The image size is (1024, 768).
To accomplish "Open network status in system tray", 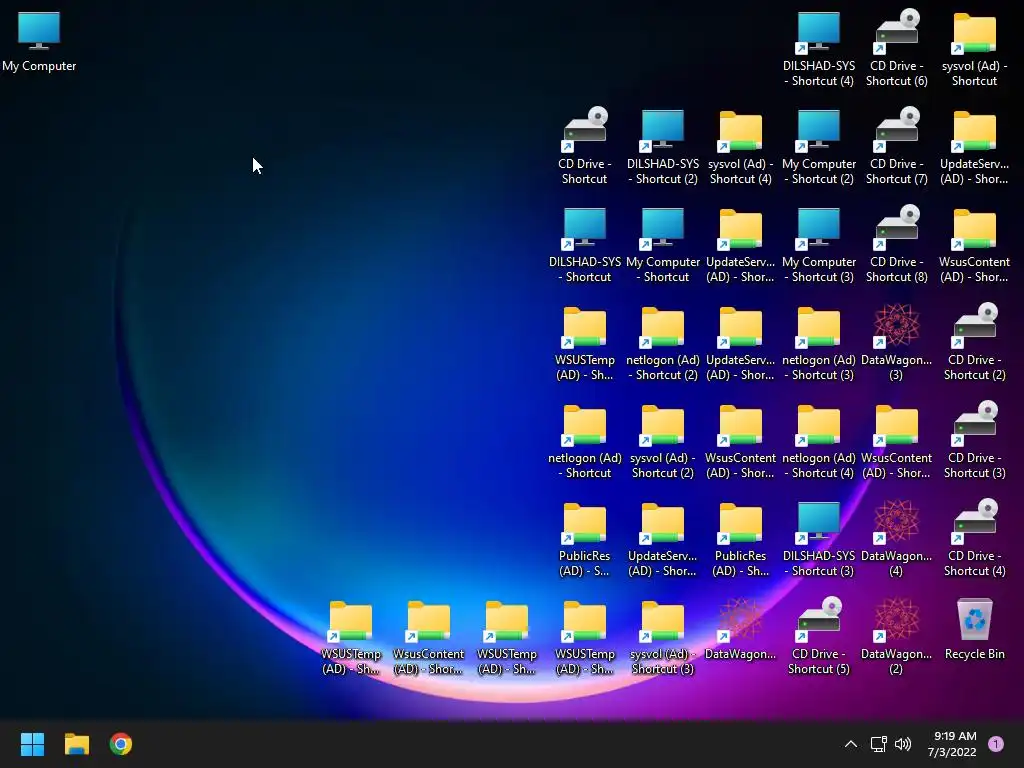I will click(878, 744).
